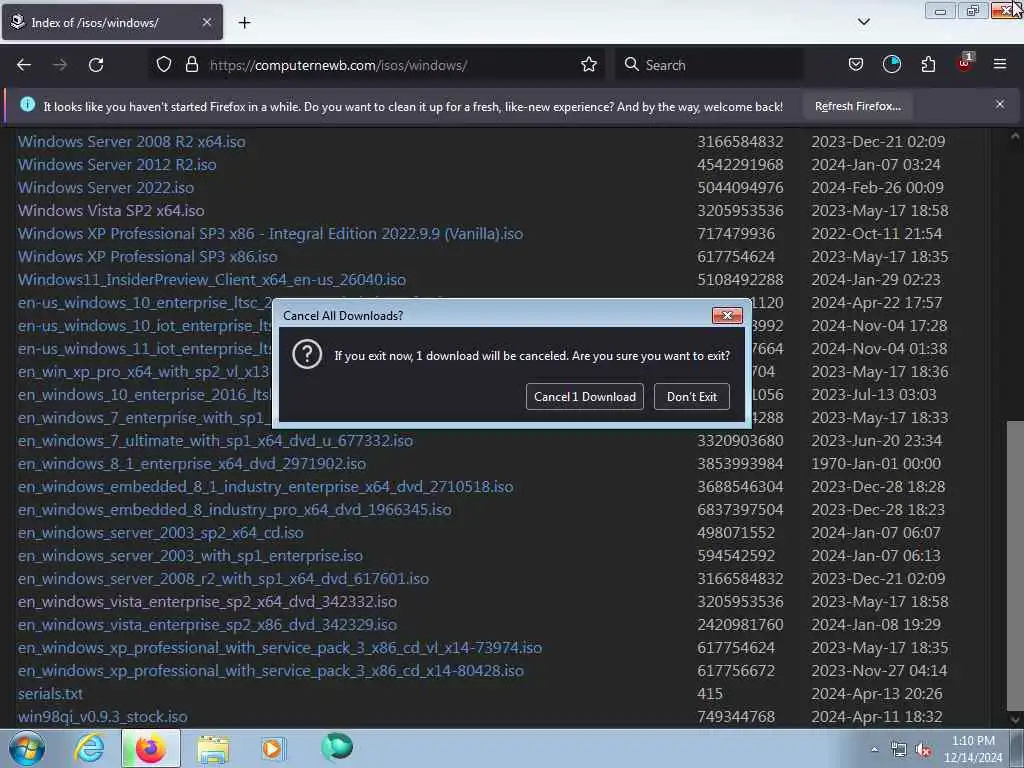
Task: Open win98qi_v0.9.3_stock.iso link
Action: point(103,716)
